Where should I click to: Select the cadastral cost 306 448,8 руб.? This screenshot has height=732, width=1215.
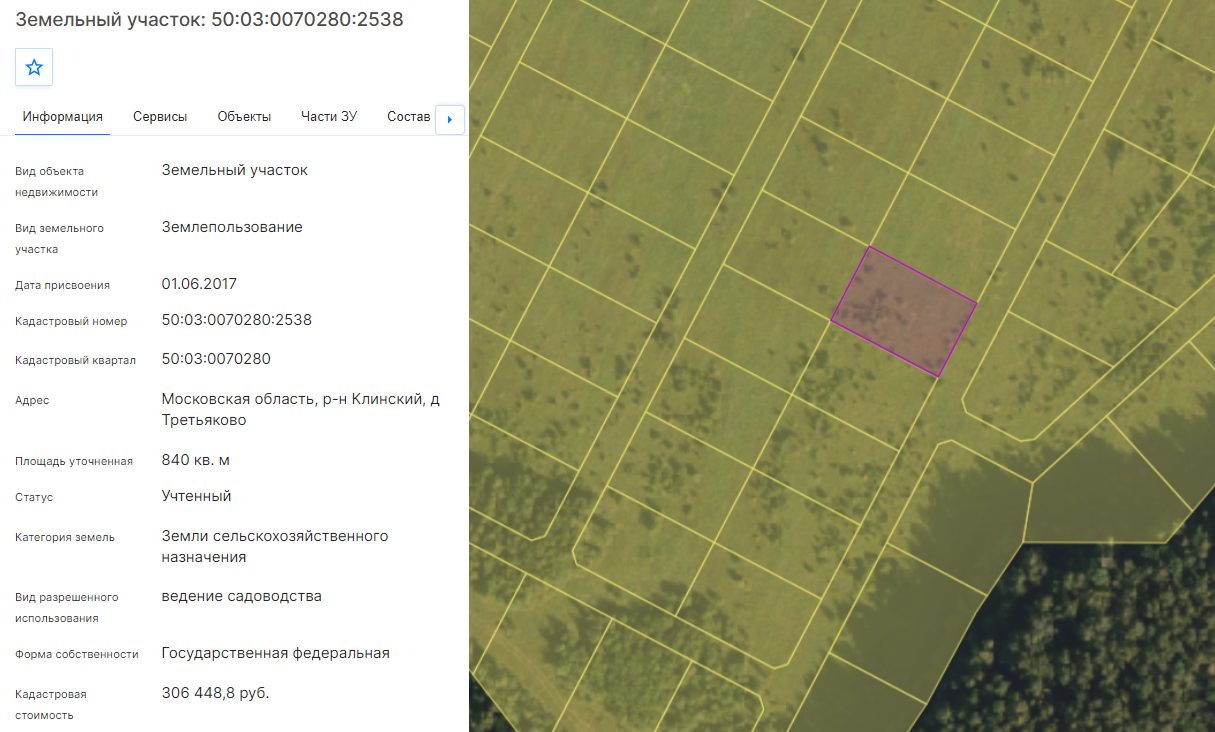[x=216, y=693]
